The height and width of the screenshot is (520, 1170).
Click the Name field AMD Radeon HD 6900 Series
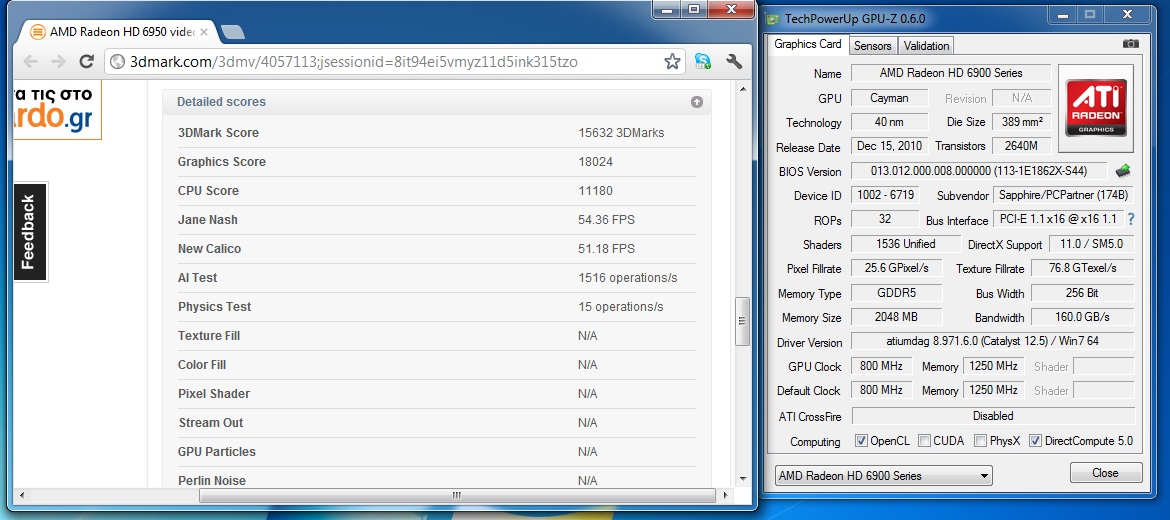tap(951, 73)
